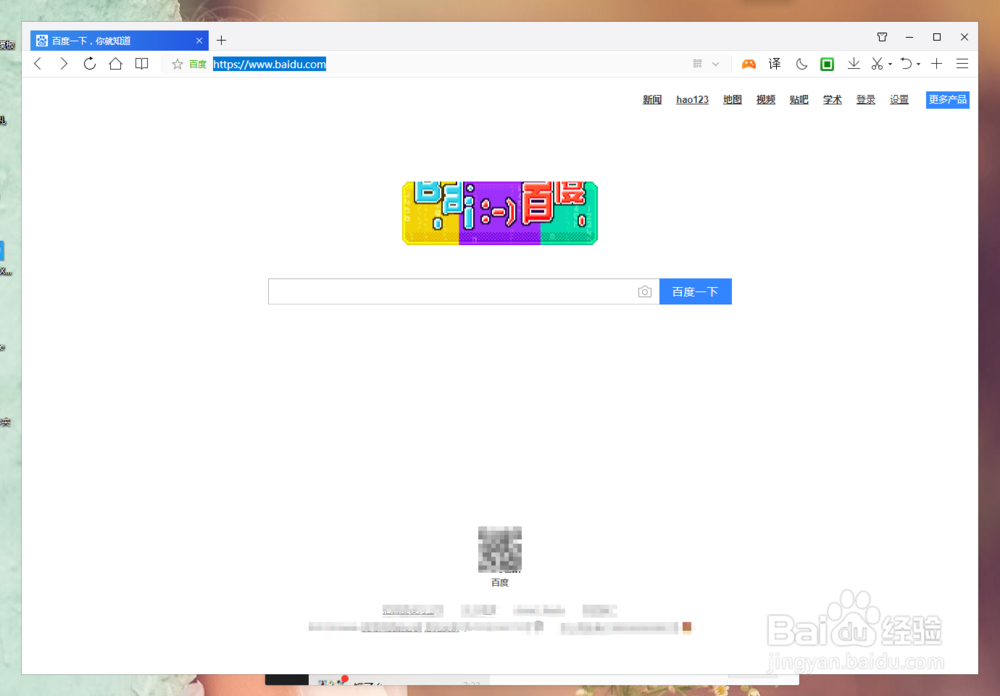Click the green 百度 site label
This screenshot has width=1000, height=696.
click(198, 64)
